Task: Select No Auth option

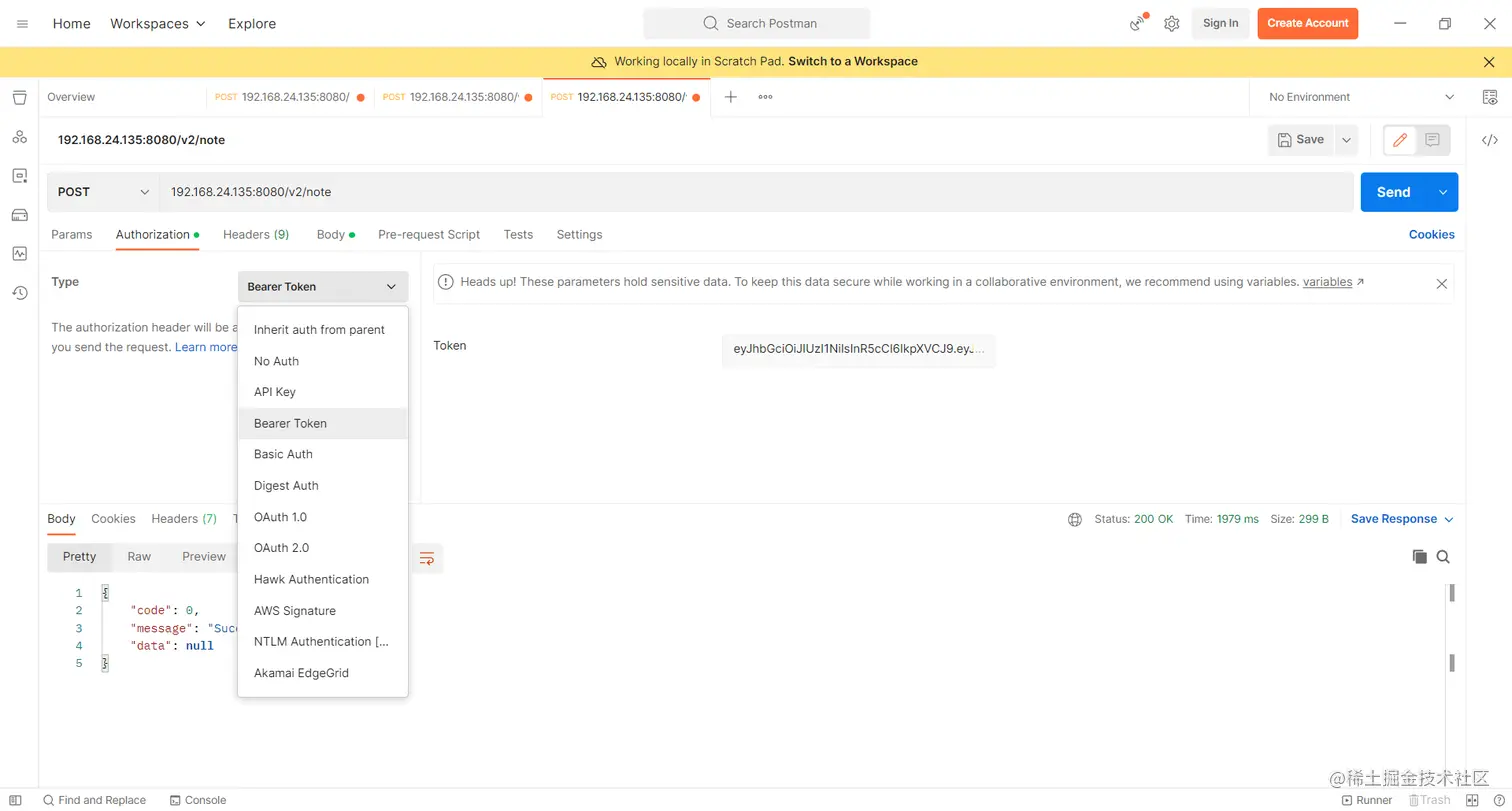Action: [323, 361]
